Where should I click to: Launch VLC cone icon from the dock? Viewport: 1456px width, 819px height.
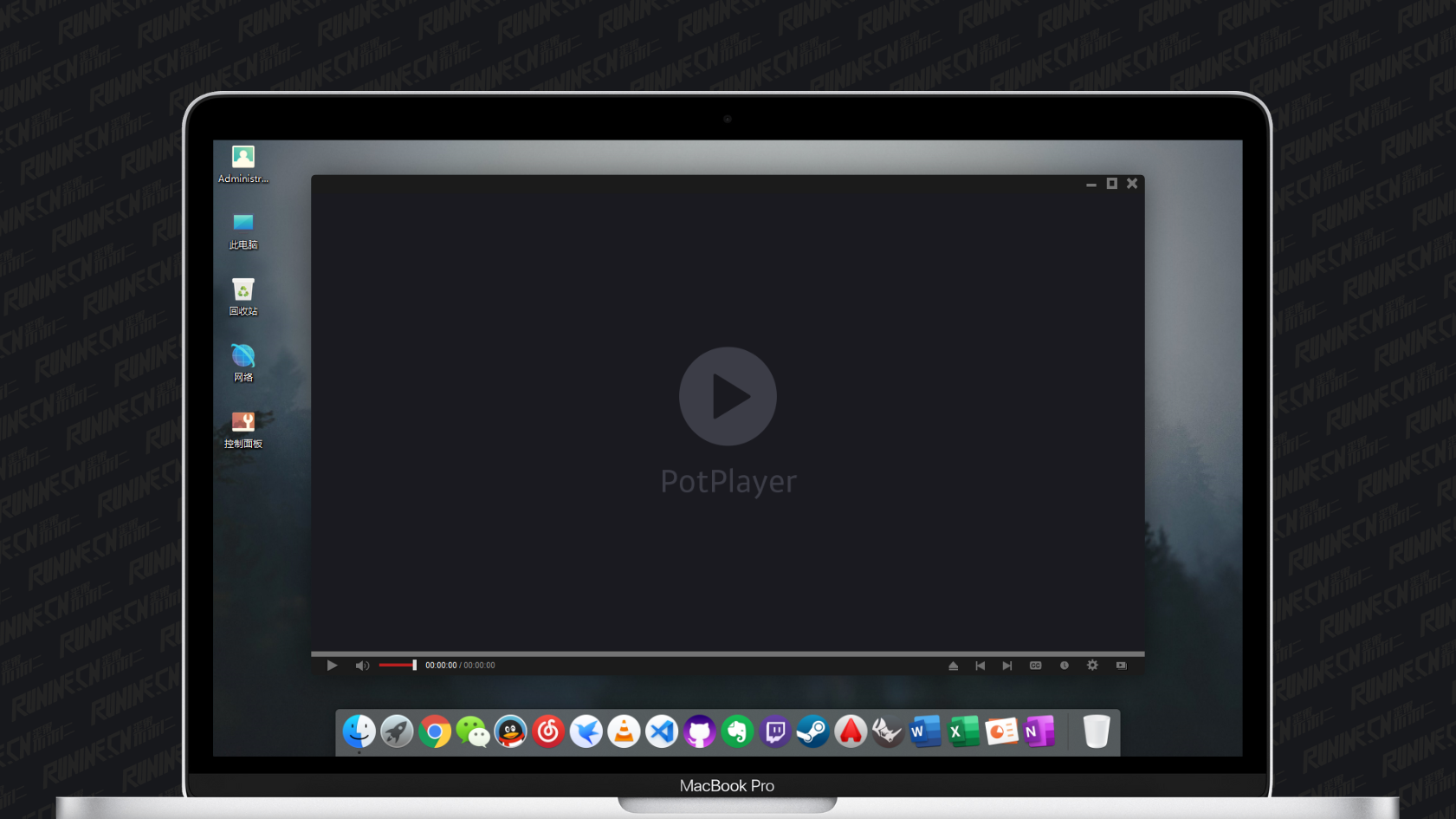[624, 731]
